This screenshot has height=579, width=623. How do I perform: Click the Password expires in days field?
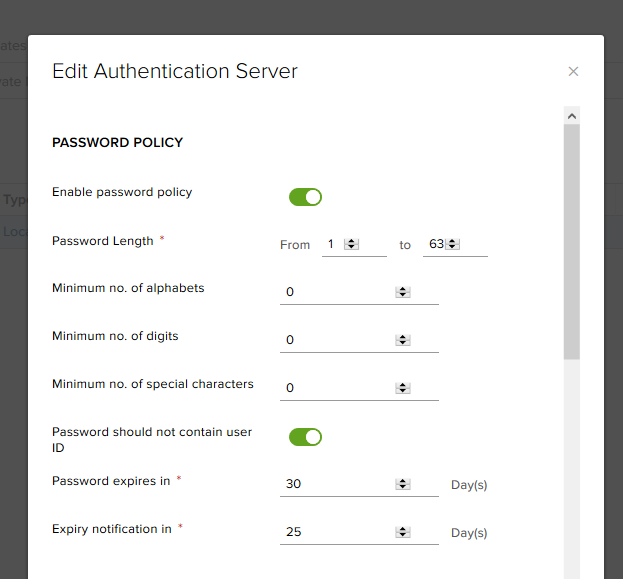338,484
